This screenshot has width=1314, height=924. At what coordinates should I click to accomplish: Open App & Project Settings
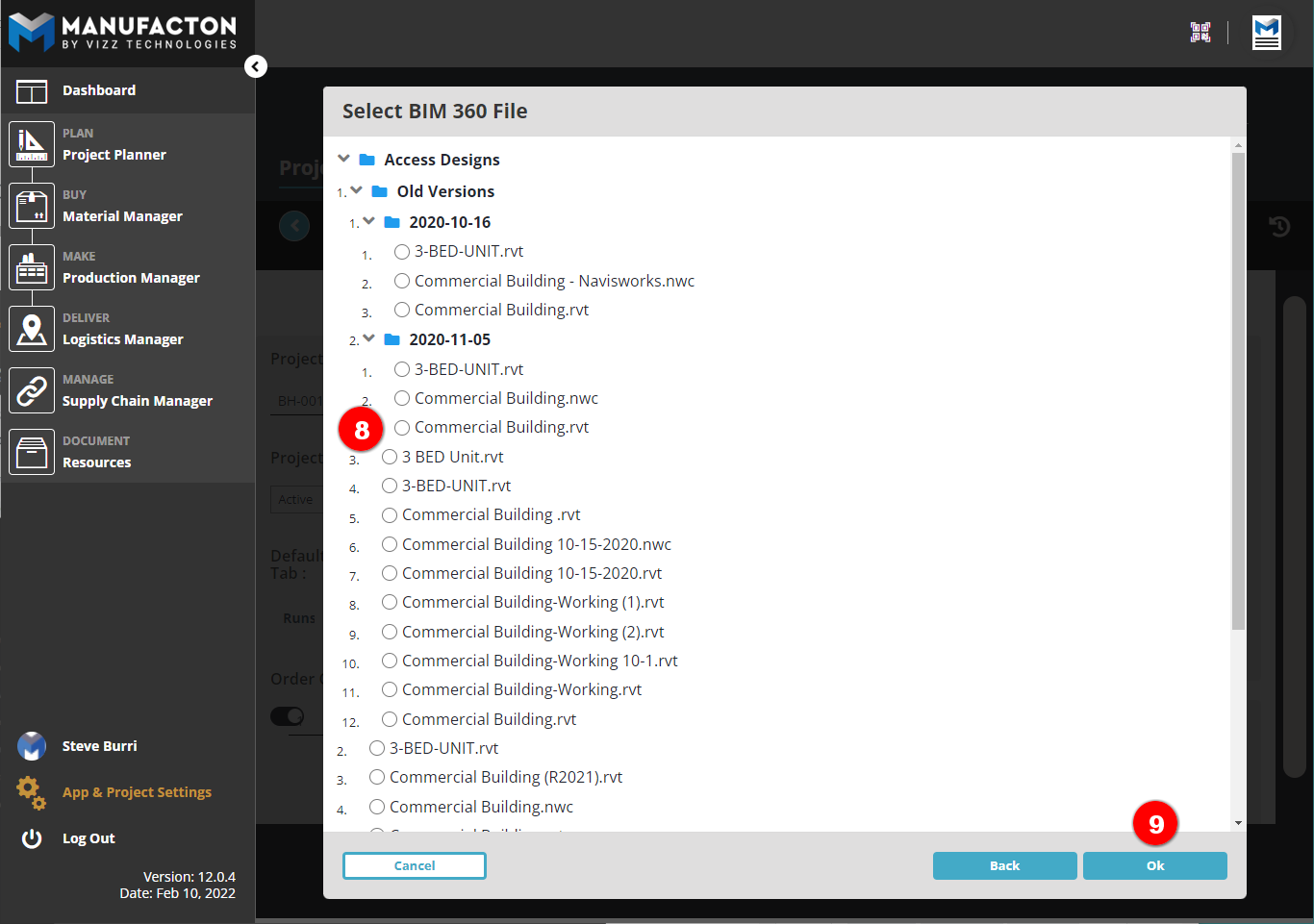[137, 792]
